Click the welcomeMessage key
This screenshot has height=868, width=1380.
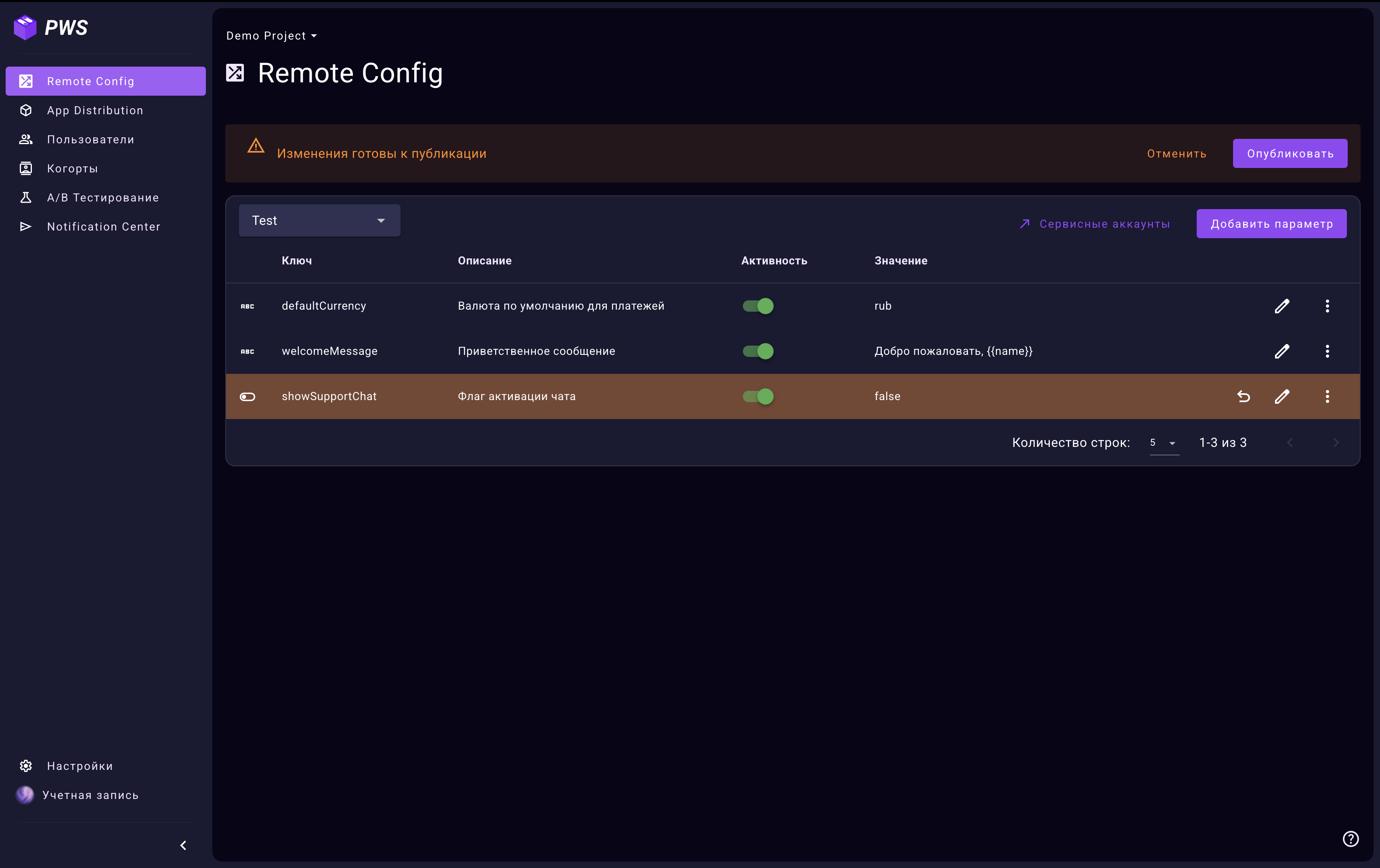click(329, 351)
